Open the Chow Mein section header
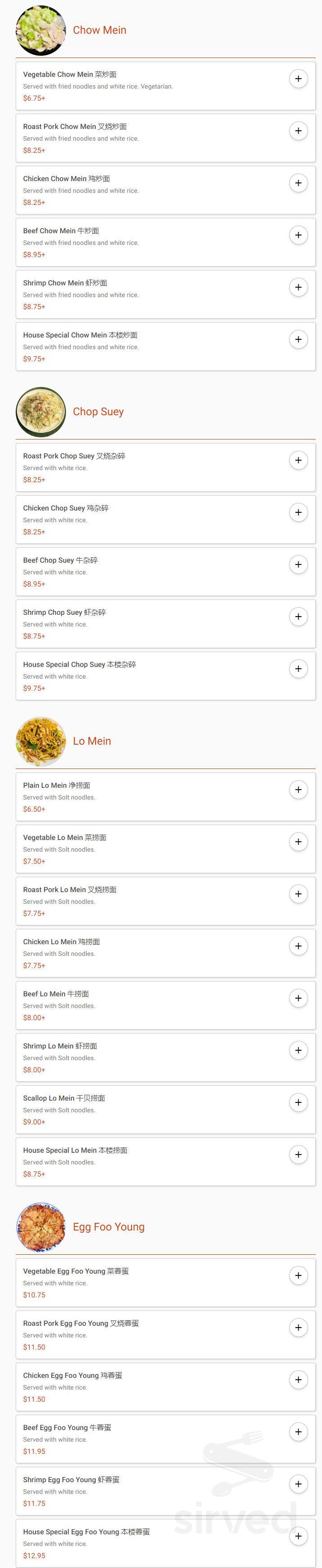 tap(100, 30)
